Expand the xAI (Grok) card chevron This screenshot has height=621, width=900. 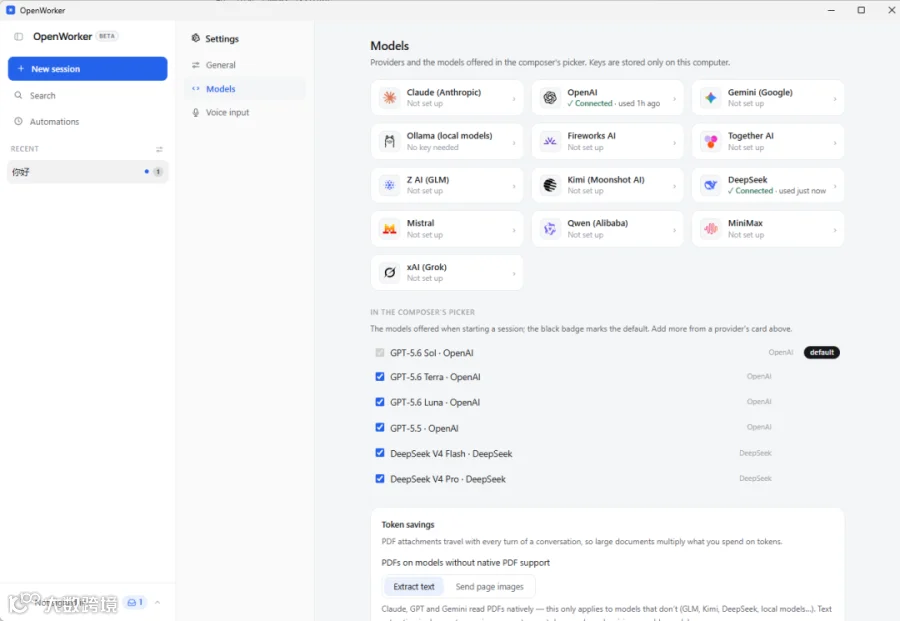(x=514, y=274)
